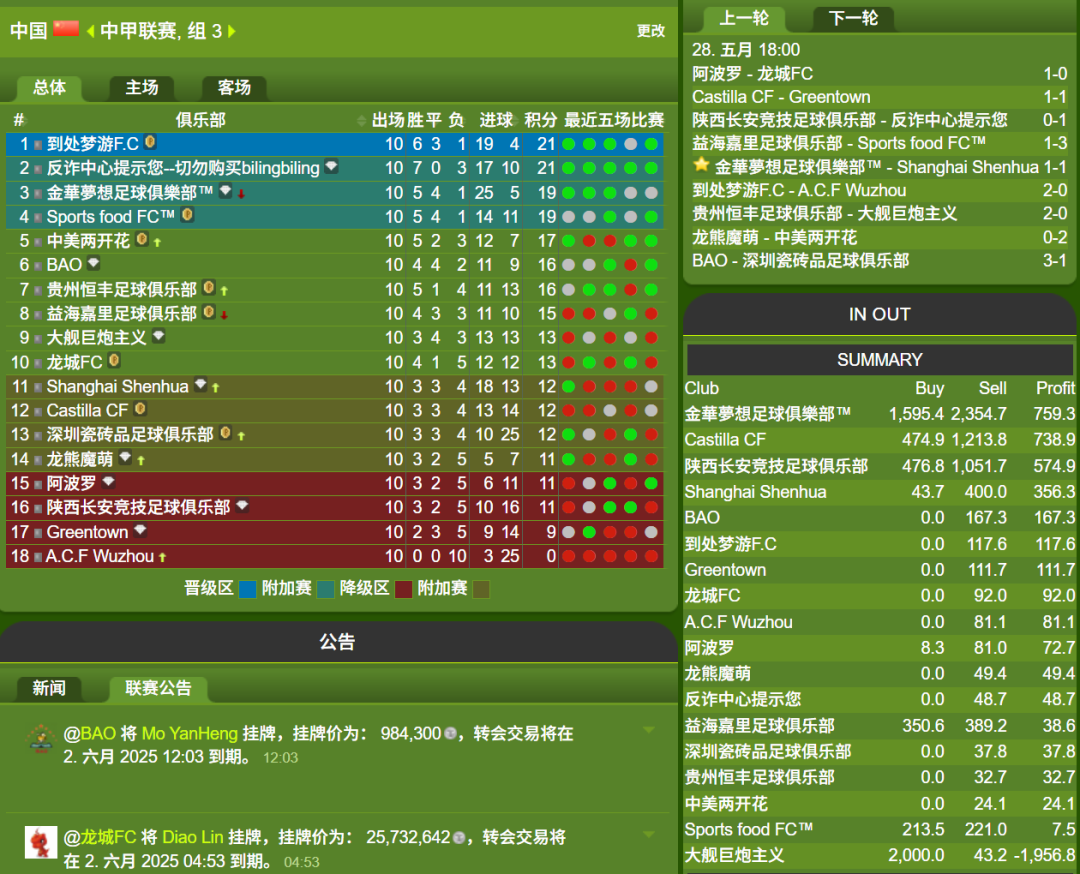Click the diamond badge next to 大舰巨炮主义 in the standings

click(x=158, y=336)
